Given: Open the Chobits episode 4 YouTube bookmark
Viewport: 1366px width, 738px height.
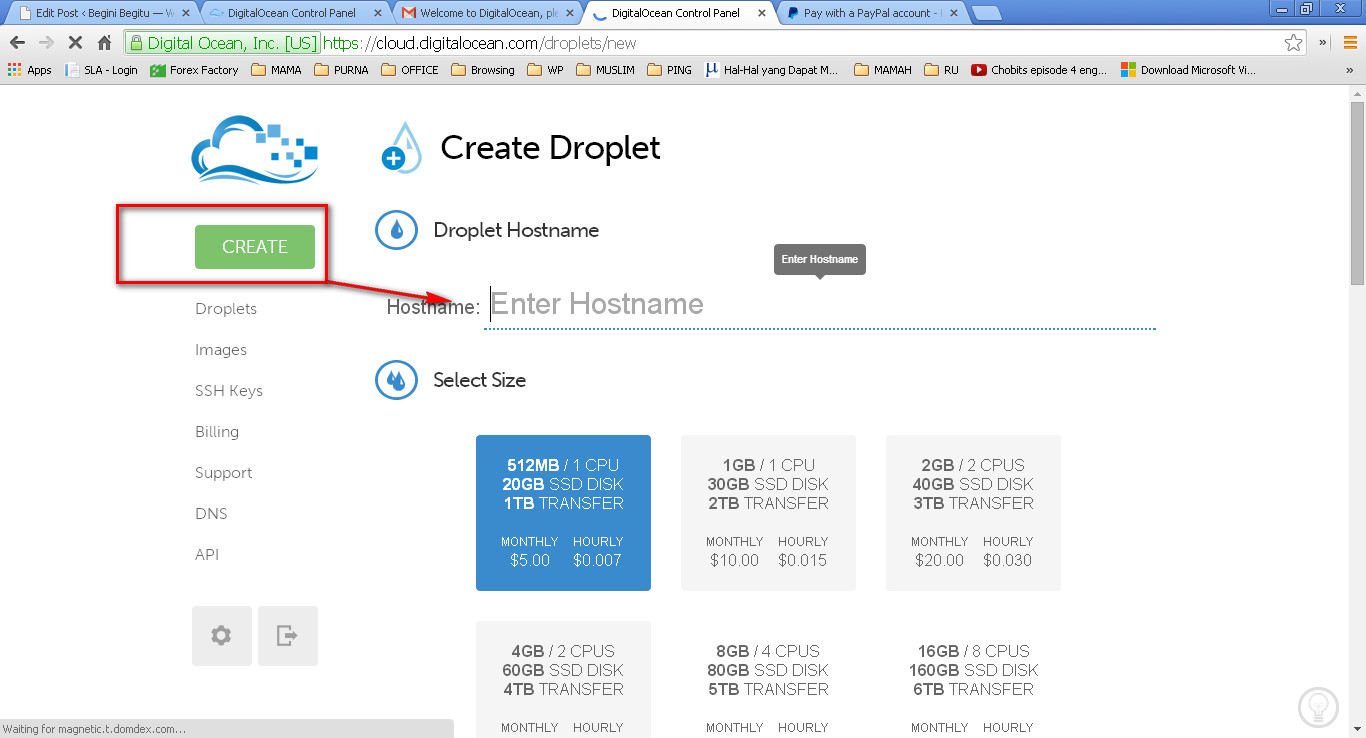Looking at the screenshot, I should click(x=1039, y=70).
